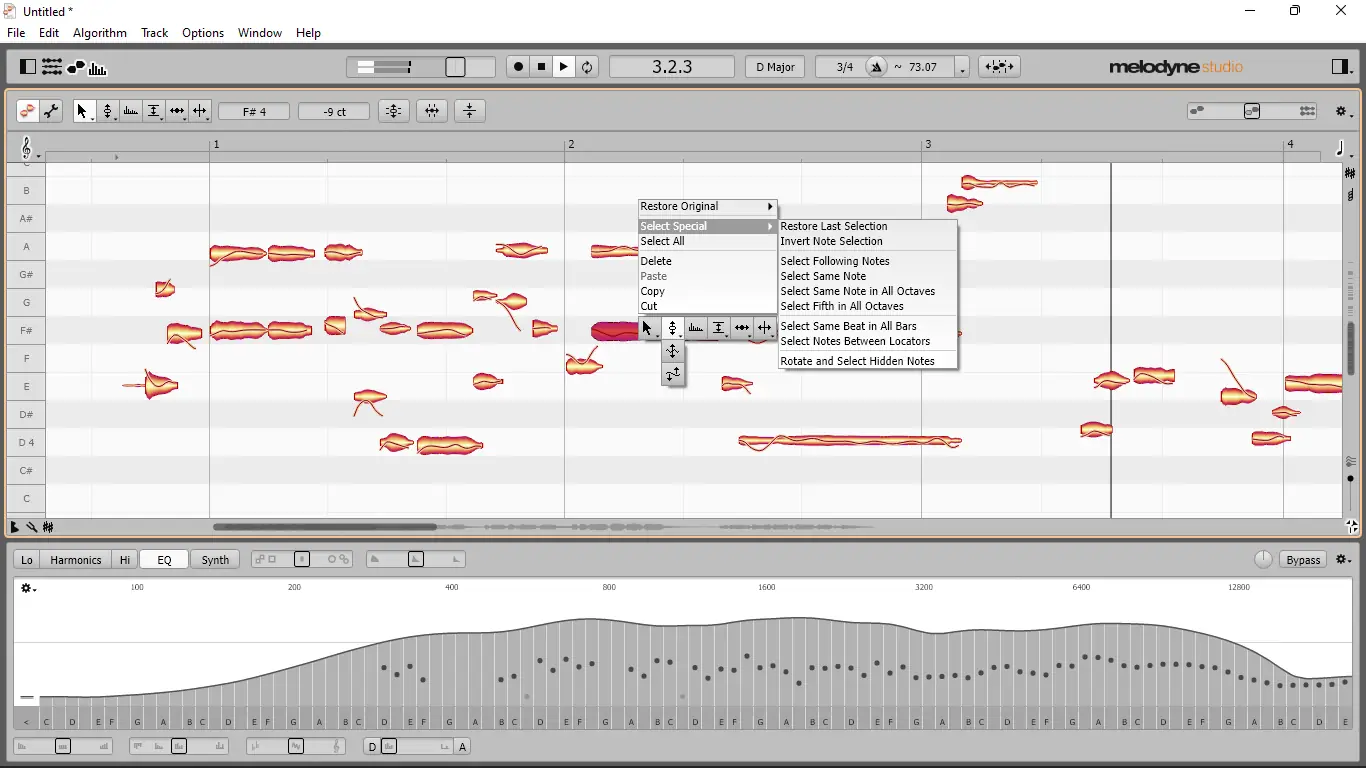Switch to the Synth view

(x=215, y=560)
